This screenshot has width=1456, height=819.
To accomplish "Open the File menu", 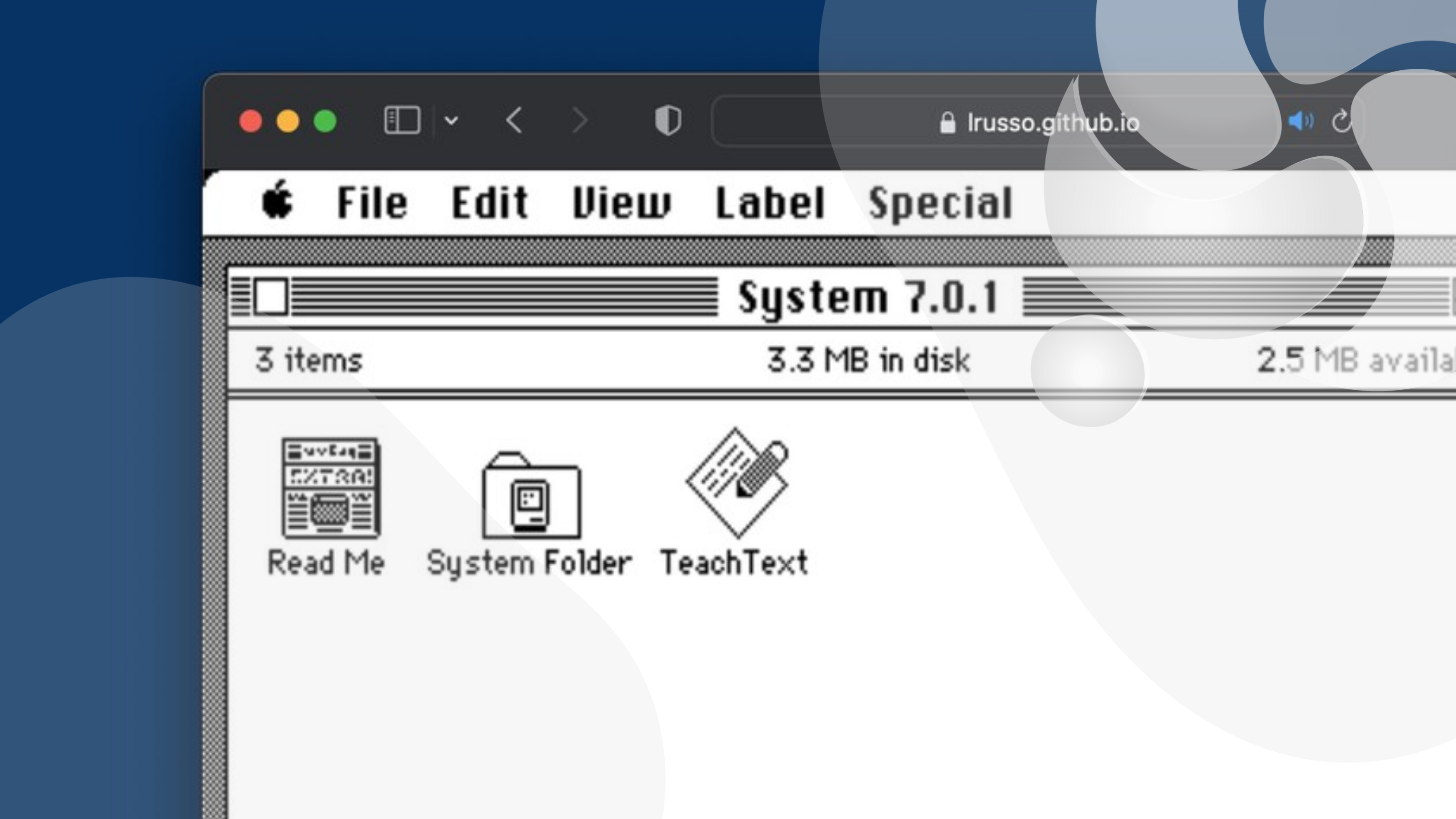I will pyautogui.click(x=372, y=202).
